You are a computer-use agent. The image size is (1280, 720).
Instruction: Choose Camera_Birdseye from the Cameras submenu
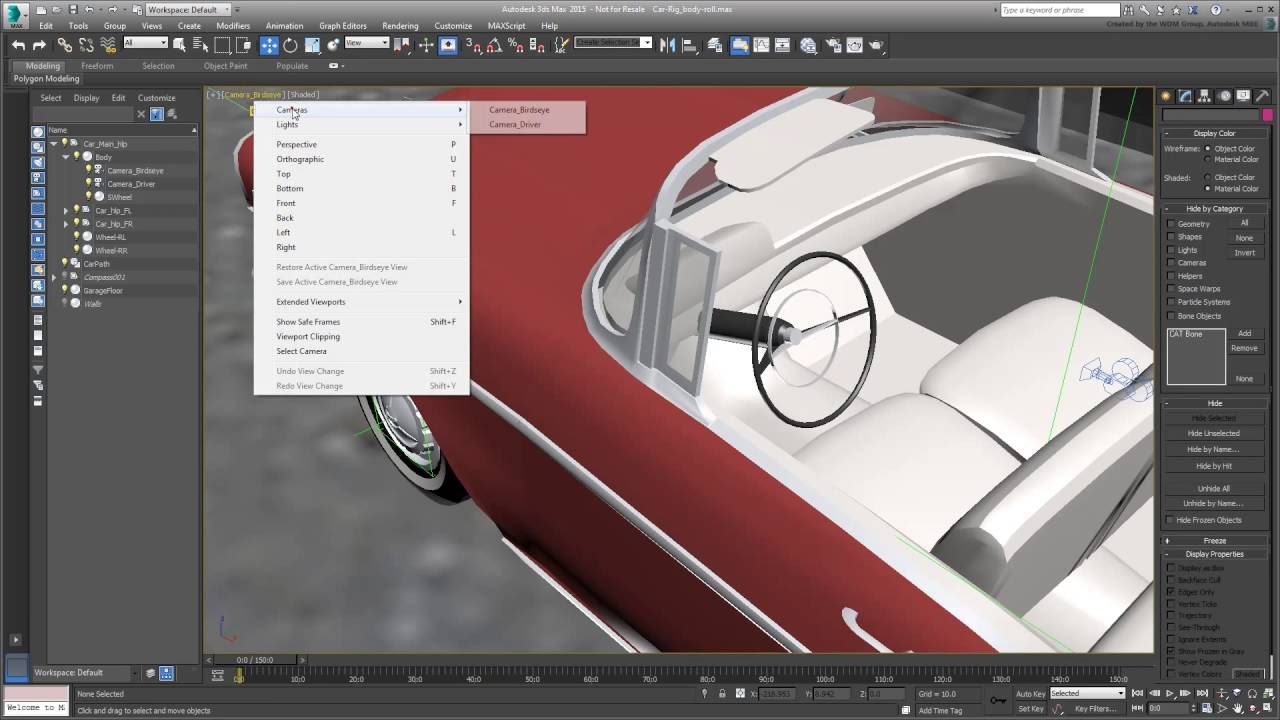pos(519,110)
